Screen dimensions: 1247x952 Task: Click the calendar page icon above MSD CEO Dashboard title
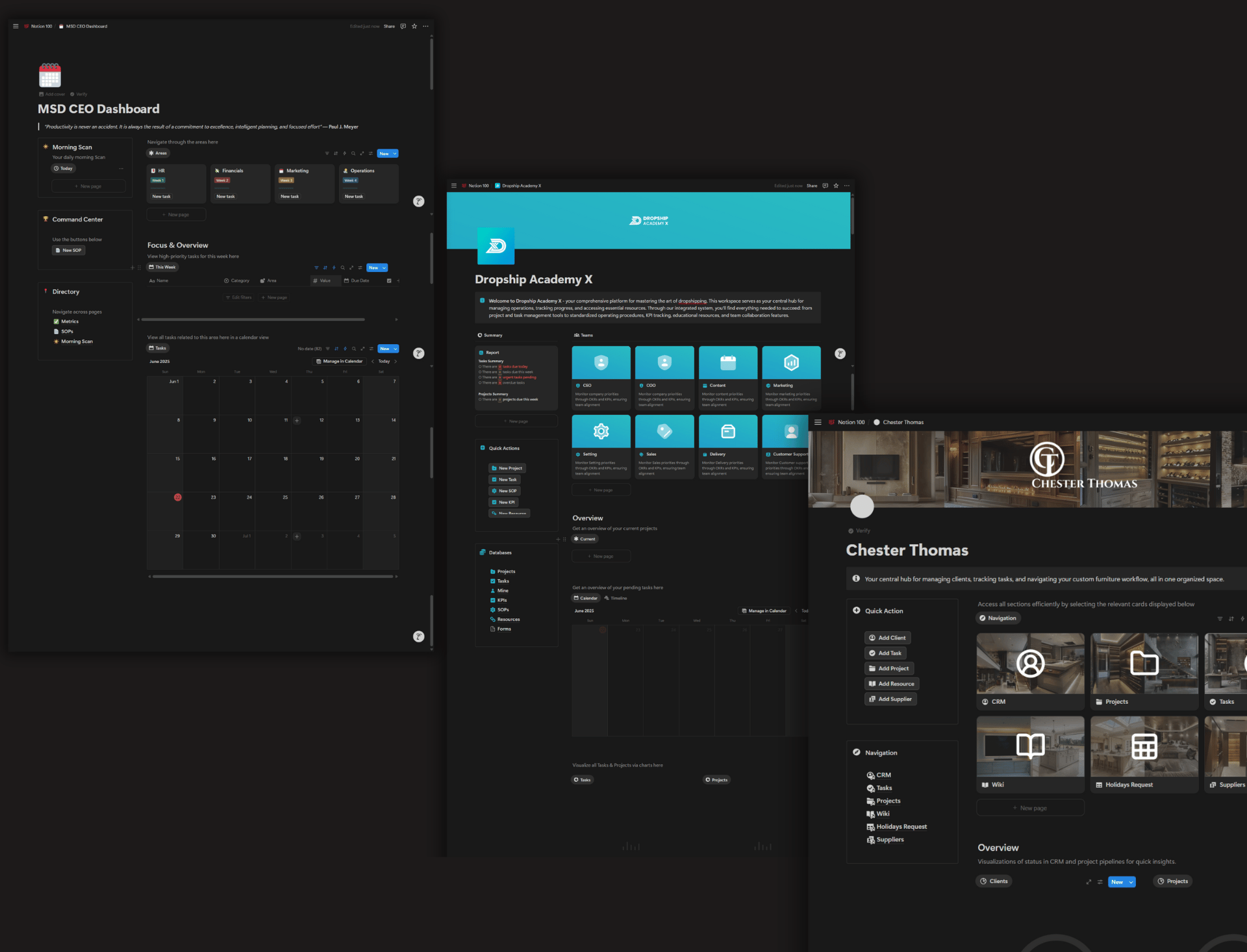pos(50,75)
